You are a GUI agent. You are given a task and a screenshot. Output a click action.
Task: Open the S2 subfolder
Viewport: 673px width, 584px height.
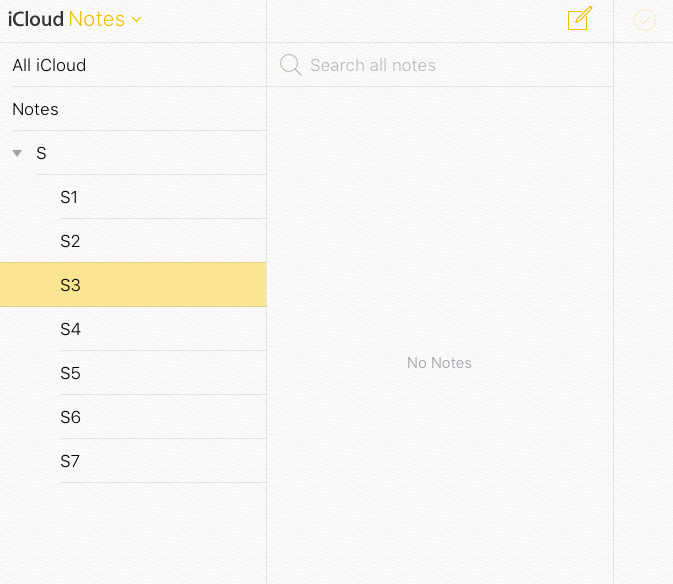[x=133, y=241]
